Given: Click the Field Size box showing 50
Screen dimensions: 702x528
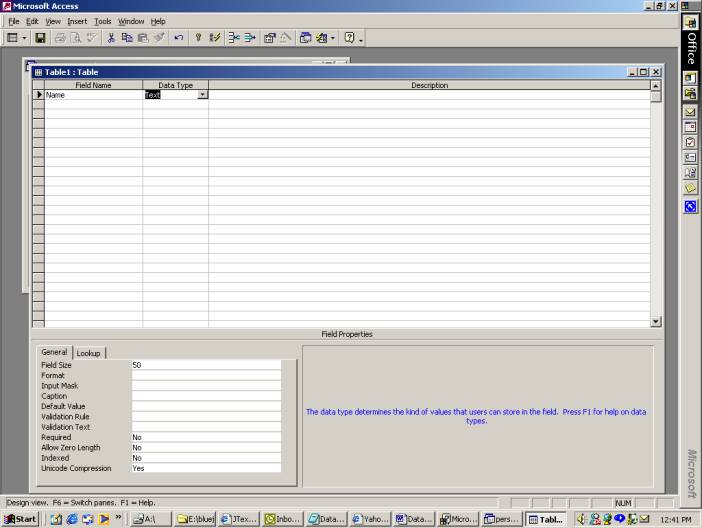Looking at the screenshot, I should (206, 365).
